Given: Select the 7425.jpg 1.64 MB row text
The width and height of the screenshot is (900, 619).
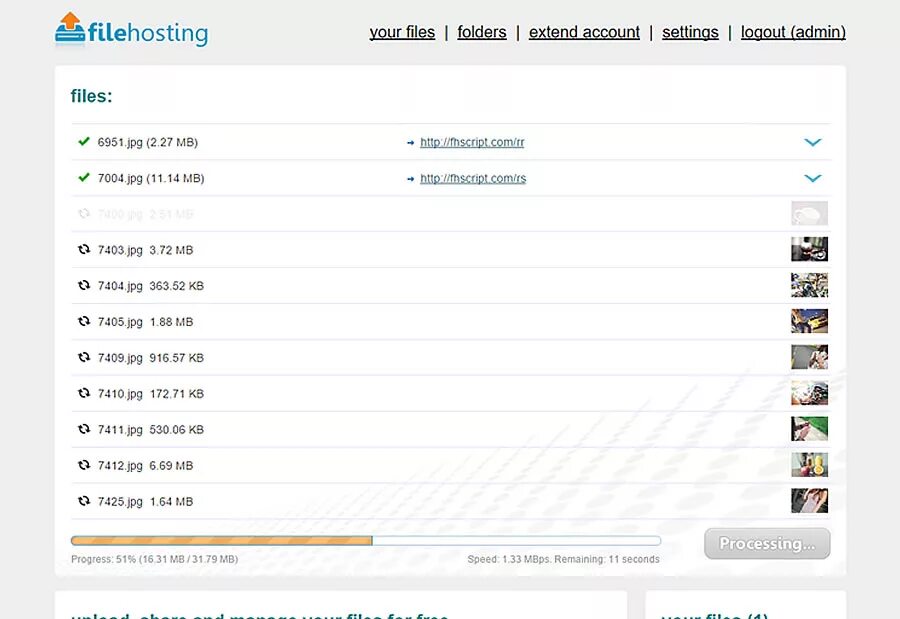Looking at the screenshot, I should pos(145,501).
